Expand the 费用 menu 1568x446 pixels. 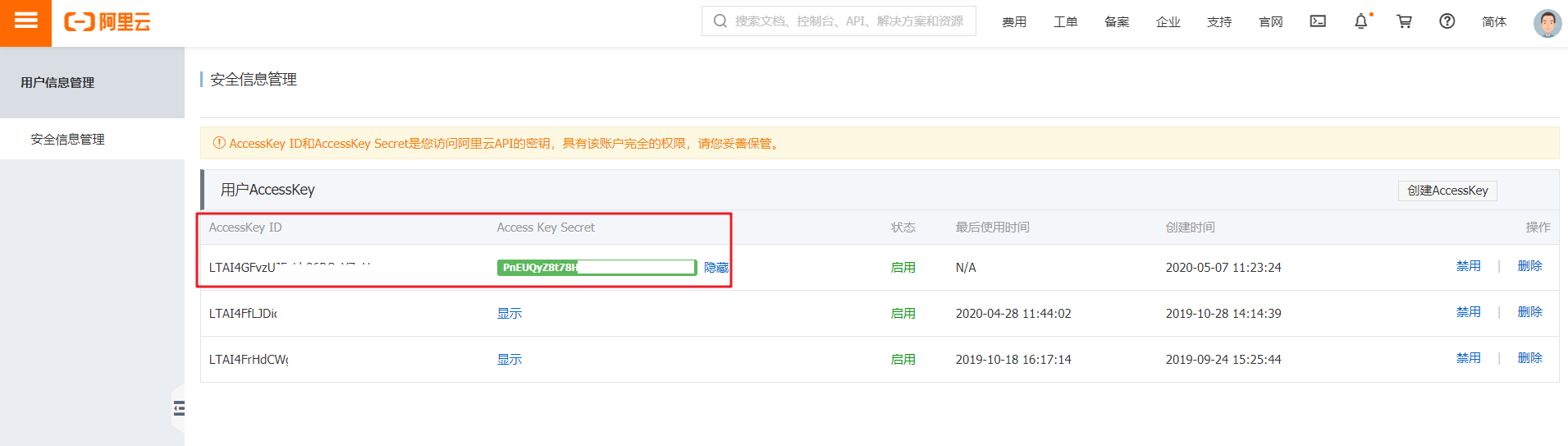pos(1013,22)
